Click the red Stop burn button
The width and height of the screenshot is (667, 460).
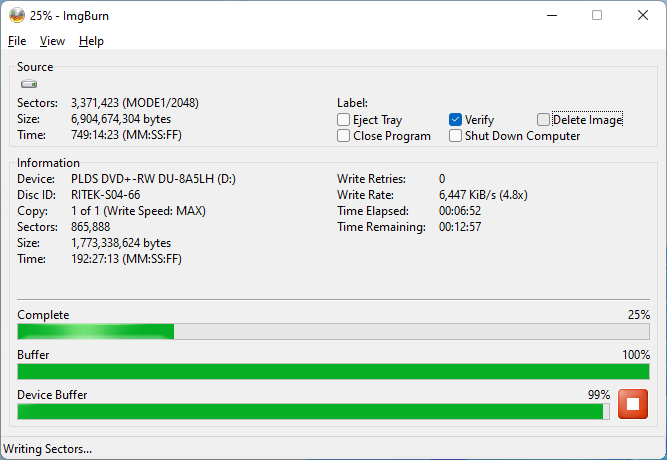tap(632, 404)
